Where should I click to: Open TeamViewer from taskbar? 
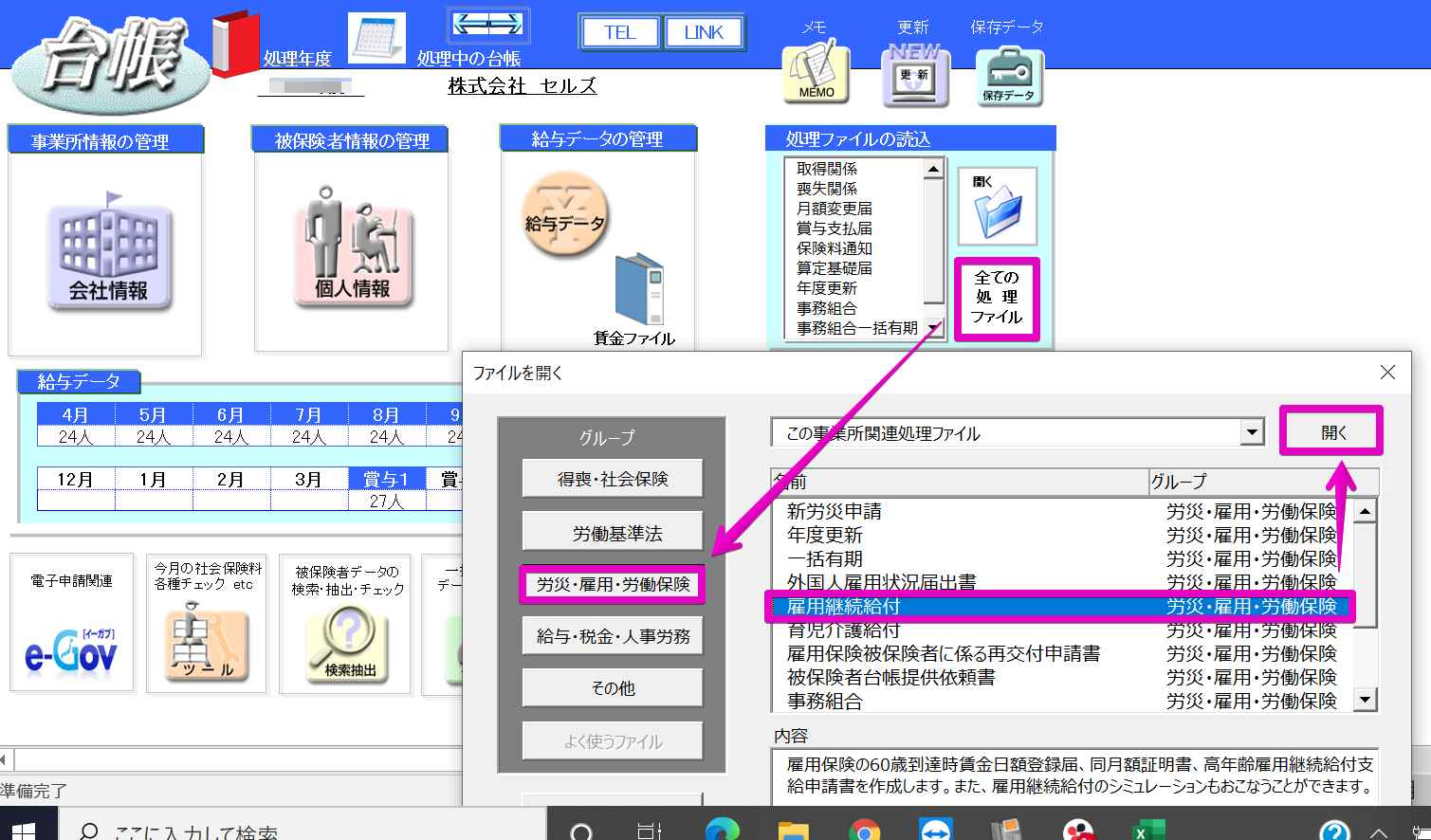coord(936,831)
